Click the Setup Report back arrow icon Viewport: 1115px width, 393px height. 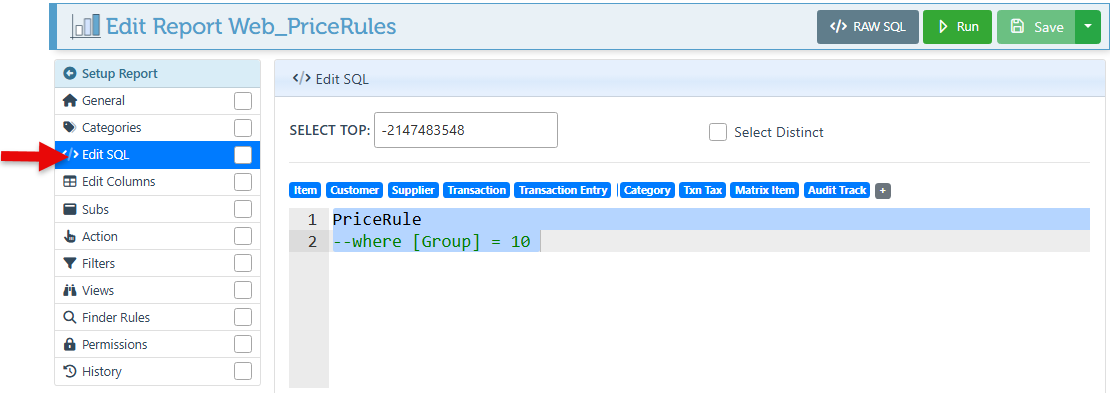coord(70,73)
